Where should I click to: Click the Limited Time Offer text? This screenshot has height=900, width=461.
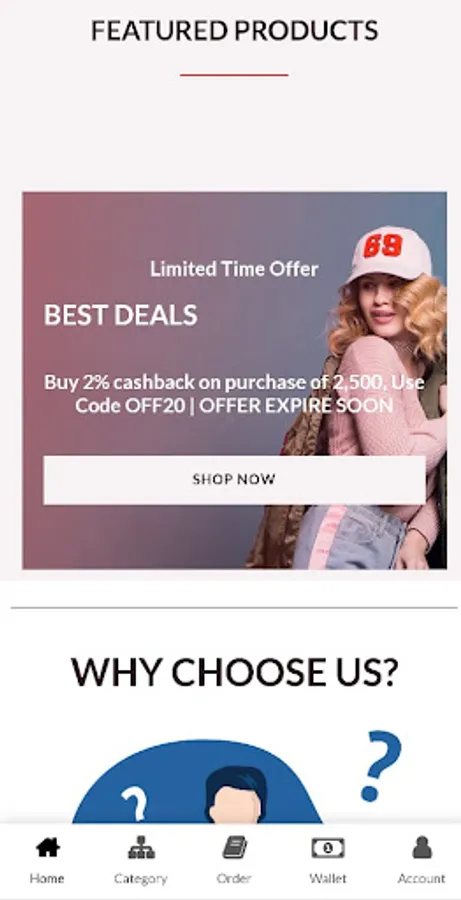[x=234, y=269]
